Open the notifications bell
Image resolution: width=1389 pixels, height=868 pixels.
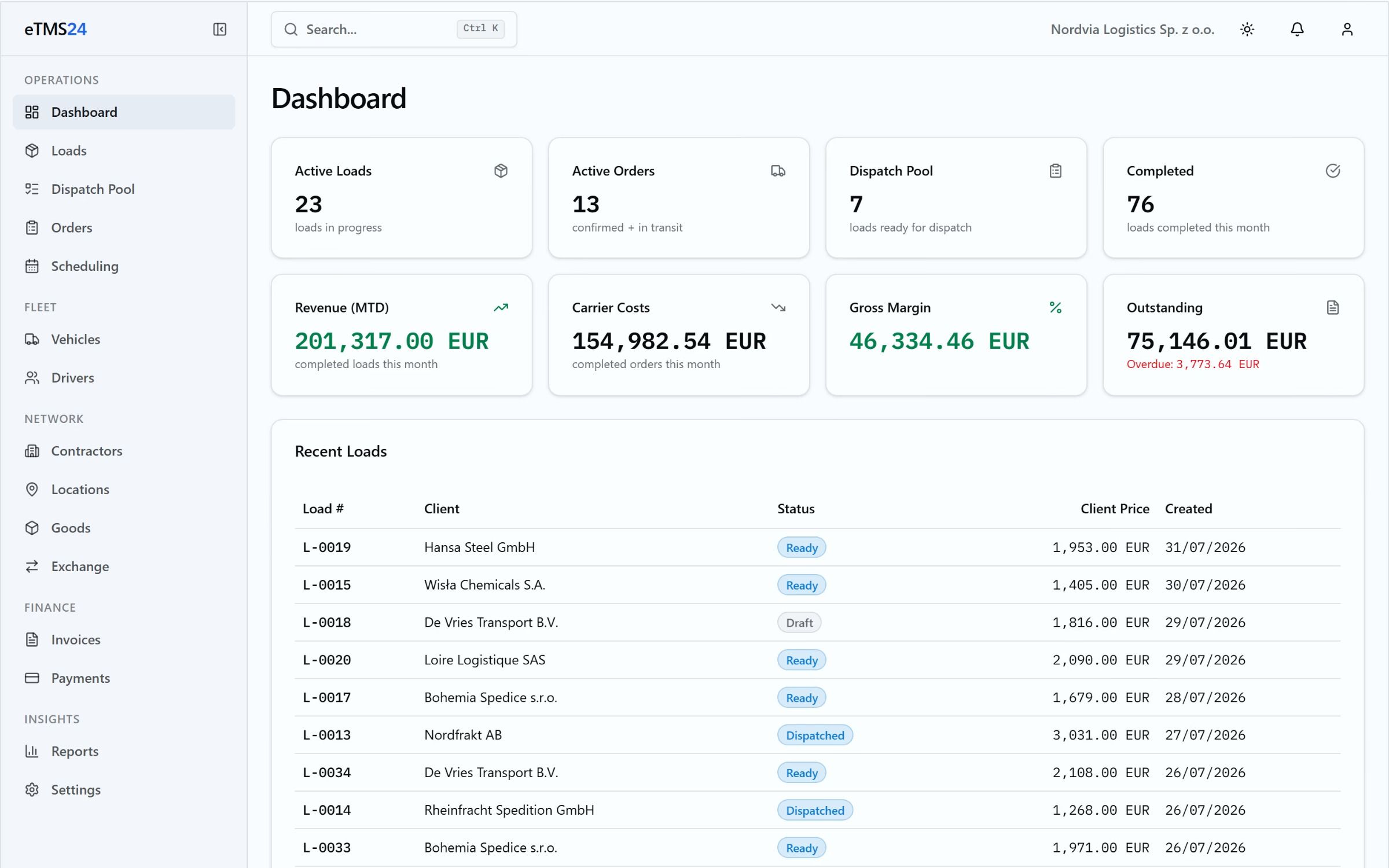point(1297,29)
